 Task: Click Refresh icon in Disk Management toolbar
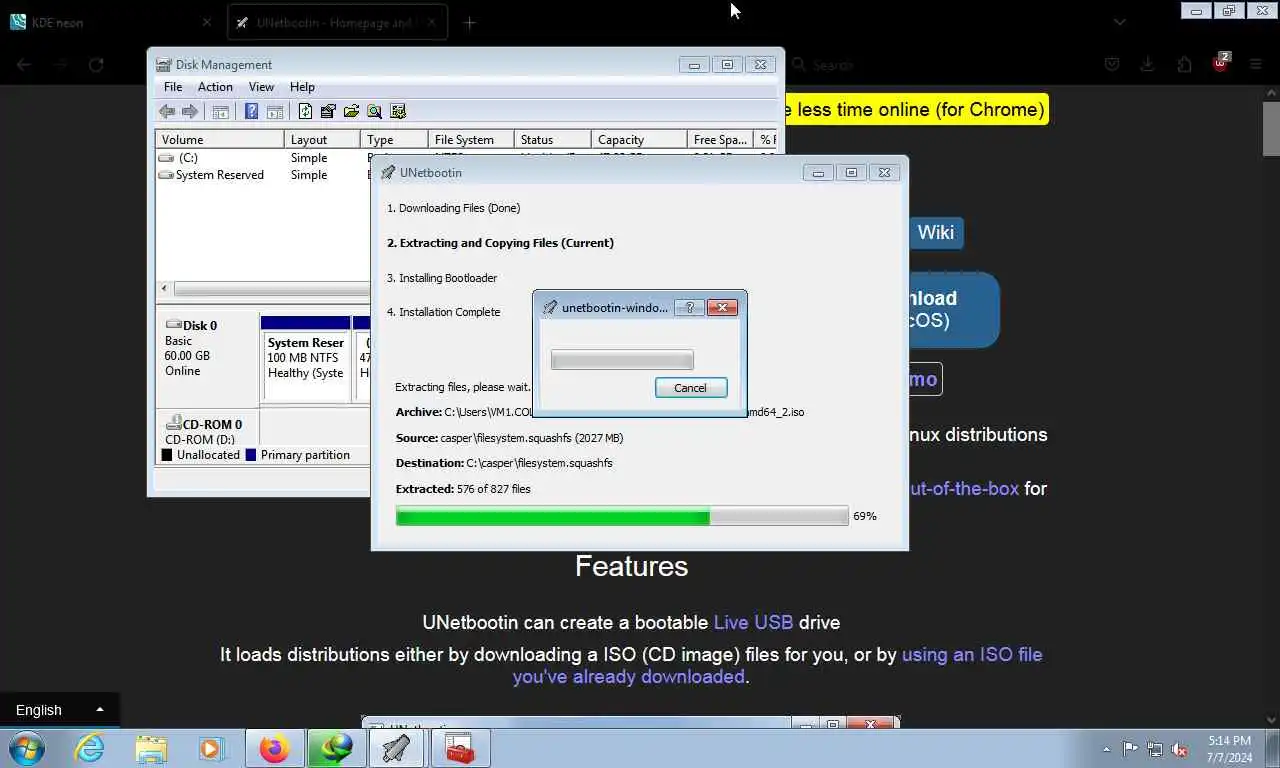coord(305,111)
